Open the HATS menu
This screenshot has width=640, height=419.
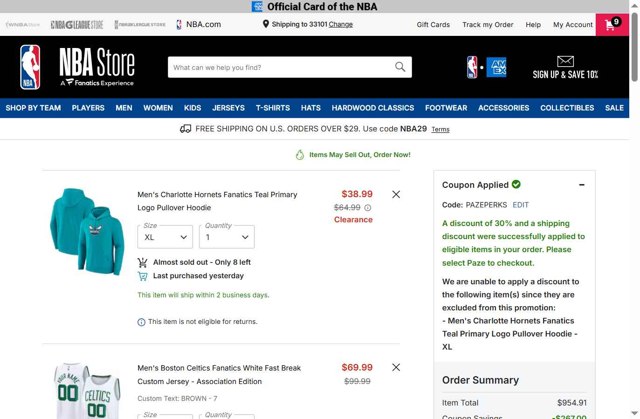311,108
